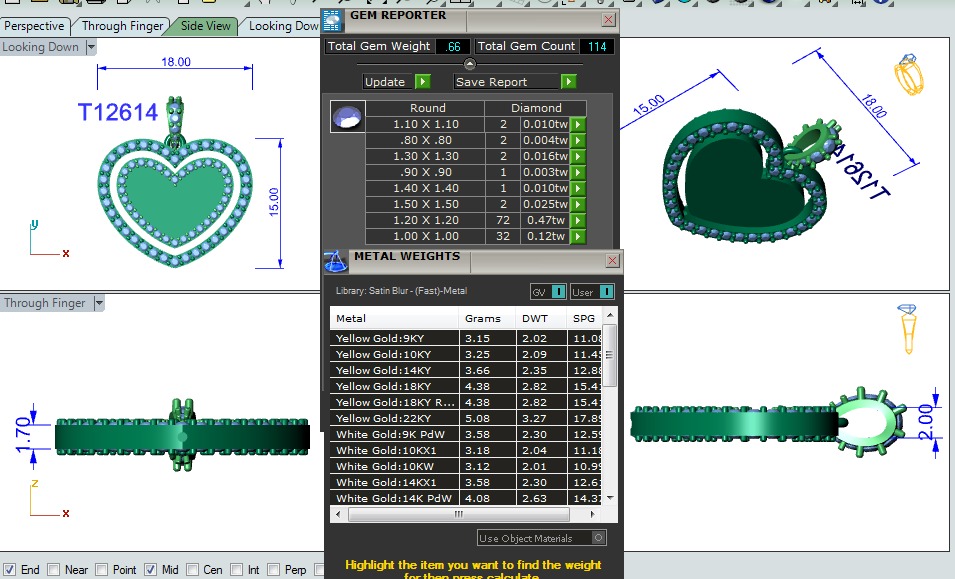The width and height of the screenshot is (955, 579).
Task: Click the round diamond gem thumbnail
Action: (x=346, y=117)
